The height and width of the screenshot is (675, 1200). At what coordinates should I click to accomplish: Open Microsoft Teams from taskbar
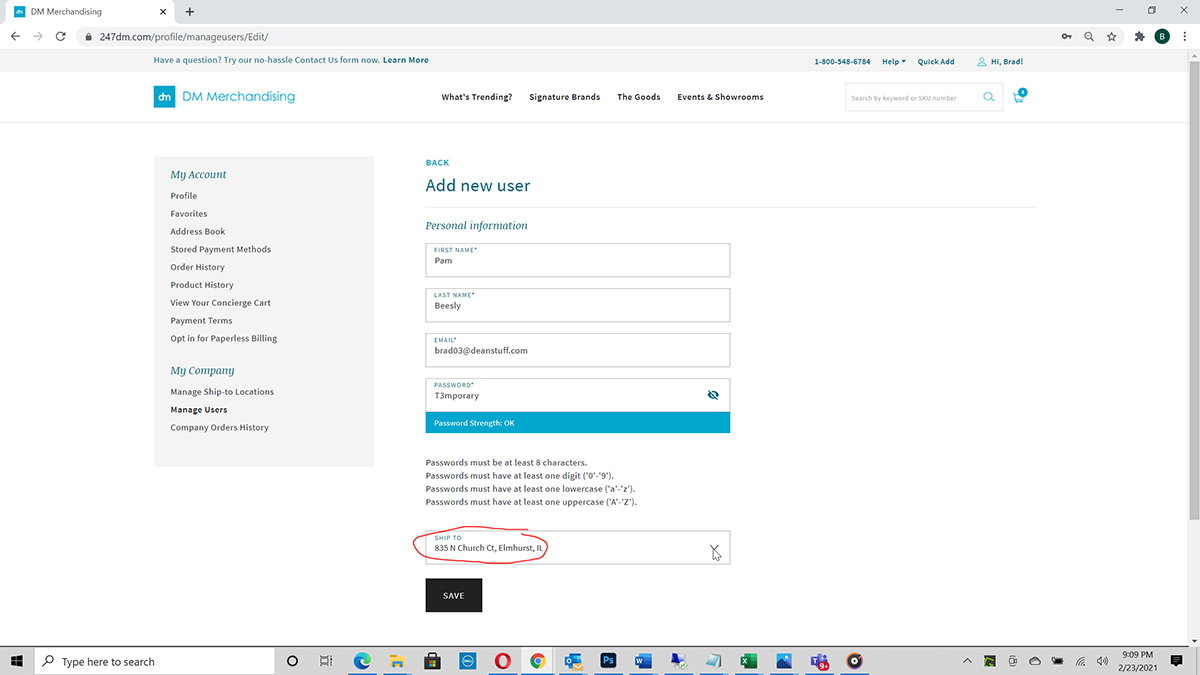coord(818,661)
